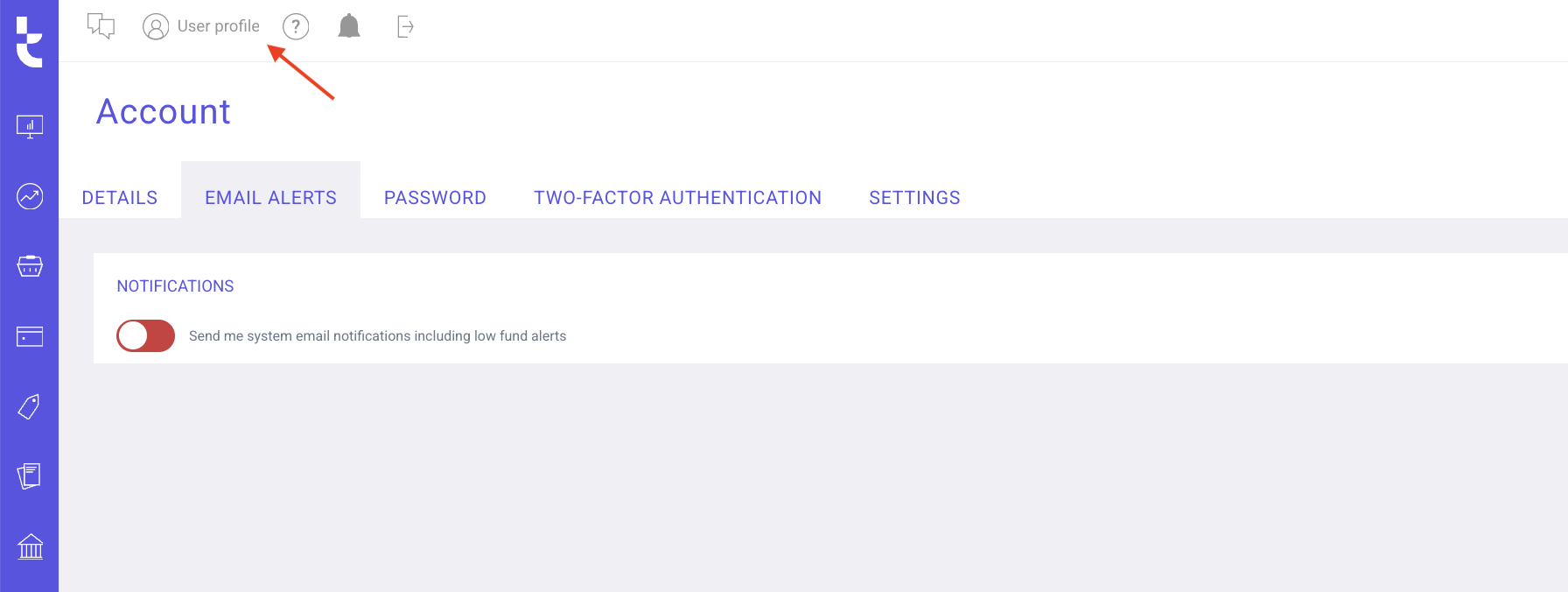Viewport: 1568px width, 592px height.
Task: Select the Email Alerts tab
Action: tap(270, 198)
